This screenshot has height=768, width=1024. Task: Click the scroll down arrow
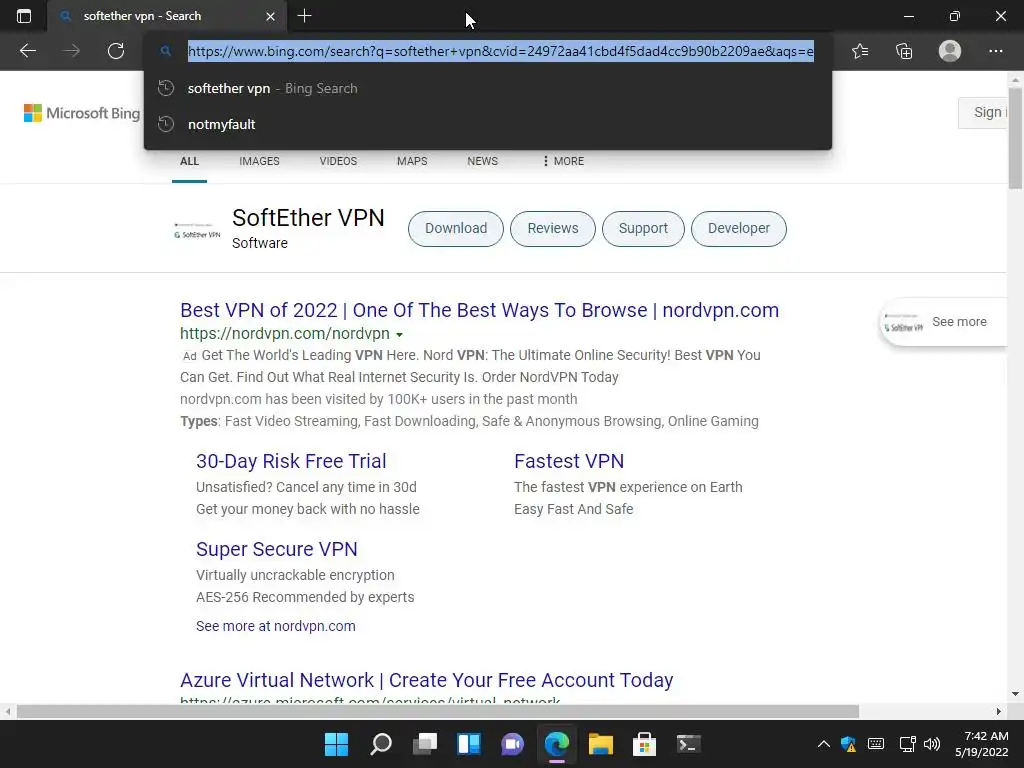(x=1016, y=694)
